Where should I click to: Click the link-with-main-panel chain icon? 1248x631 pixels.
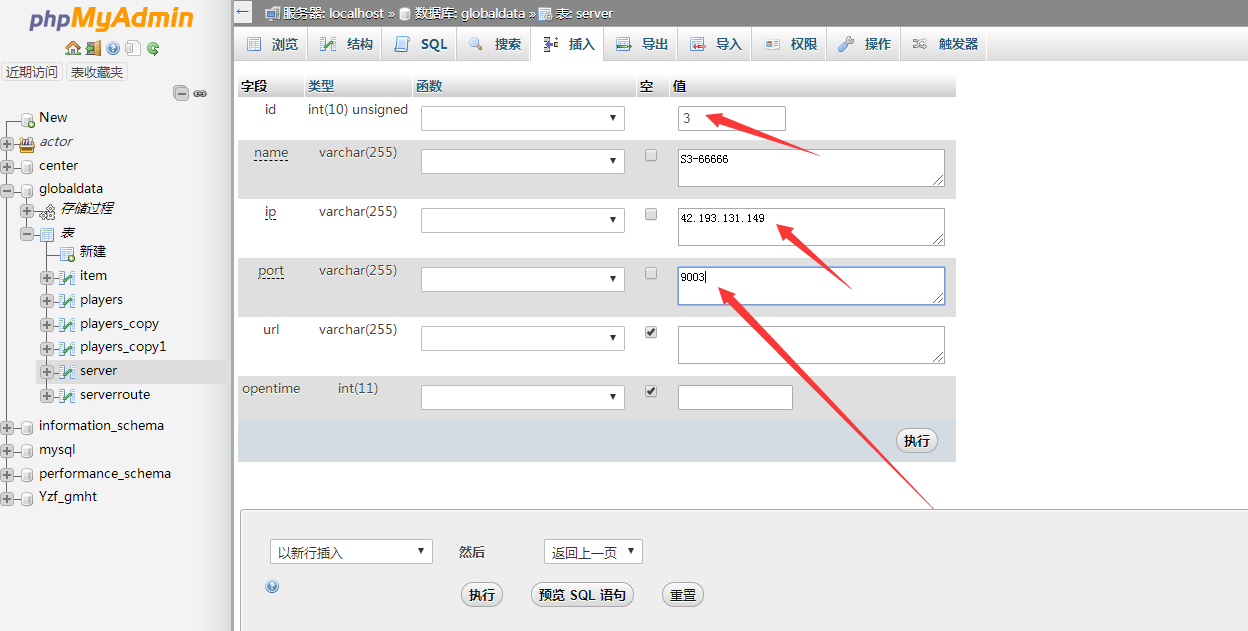[x=200, y=93]
